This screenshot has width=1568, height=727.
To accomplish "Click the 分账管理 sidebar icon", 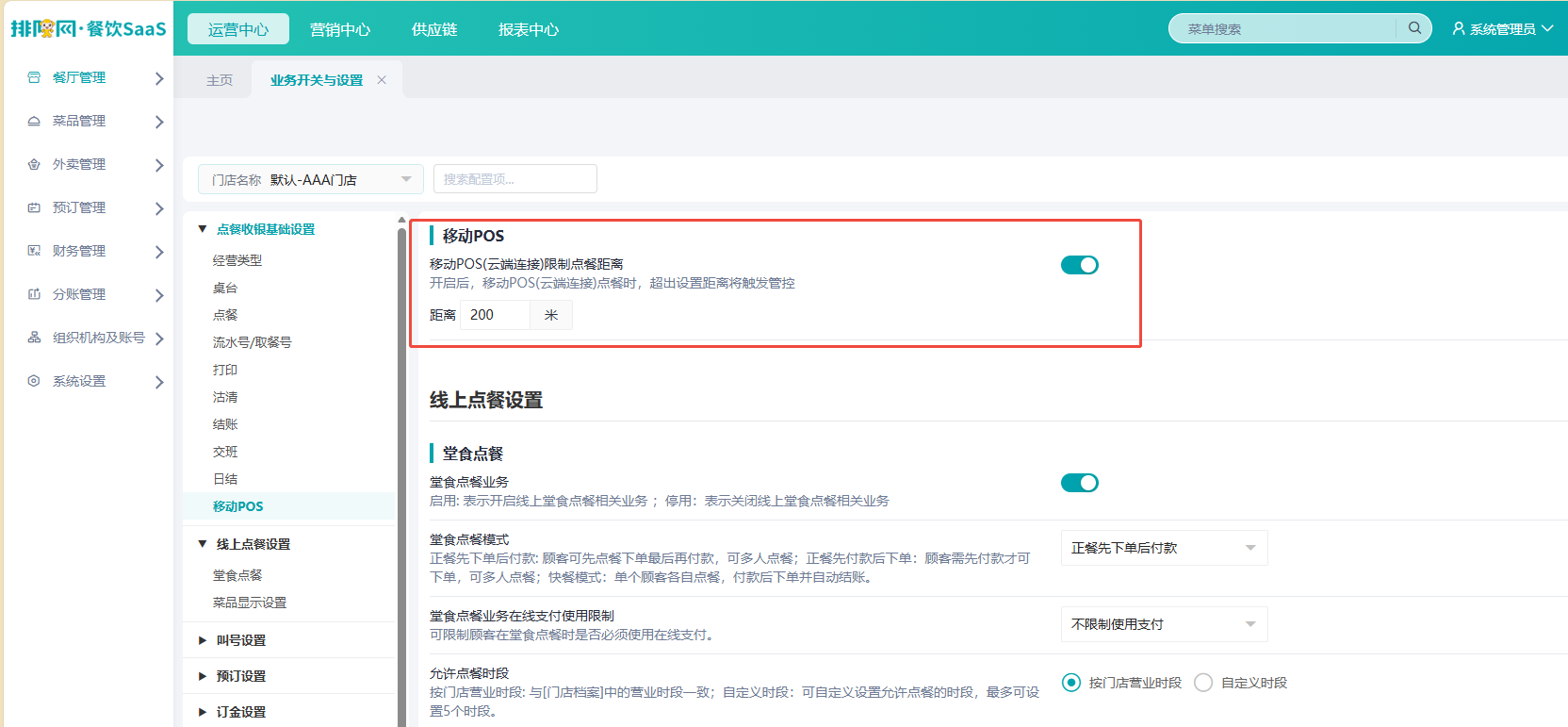I will point(34,294).
